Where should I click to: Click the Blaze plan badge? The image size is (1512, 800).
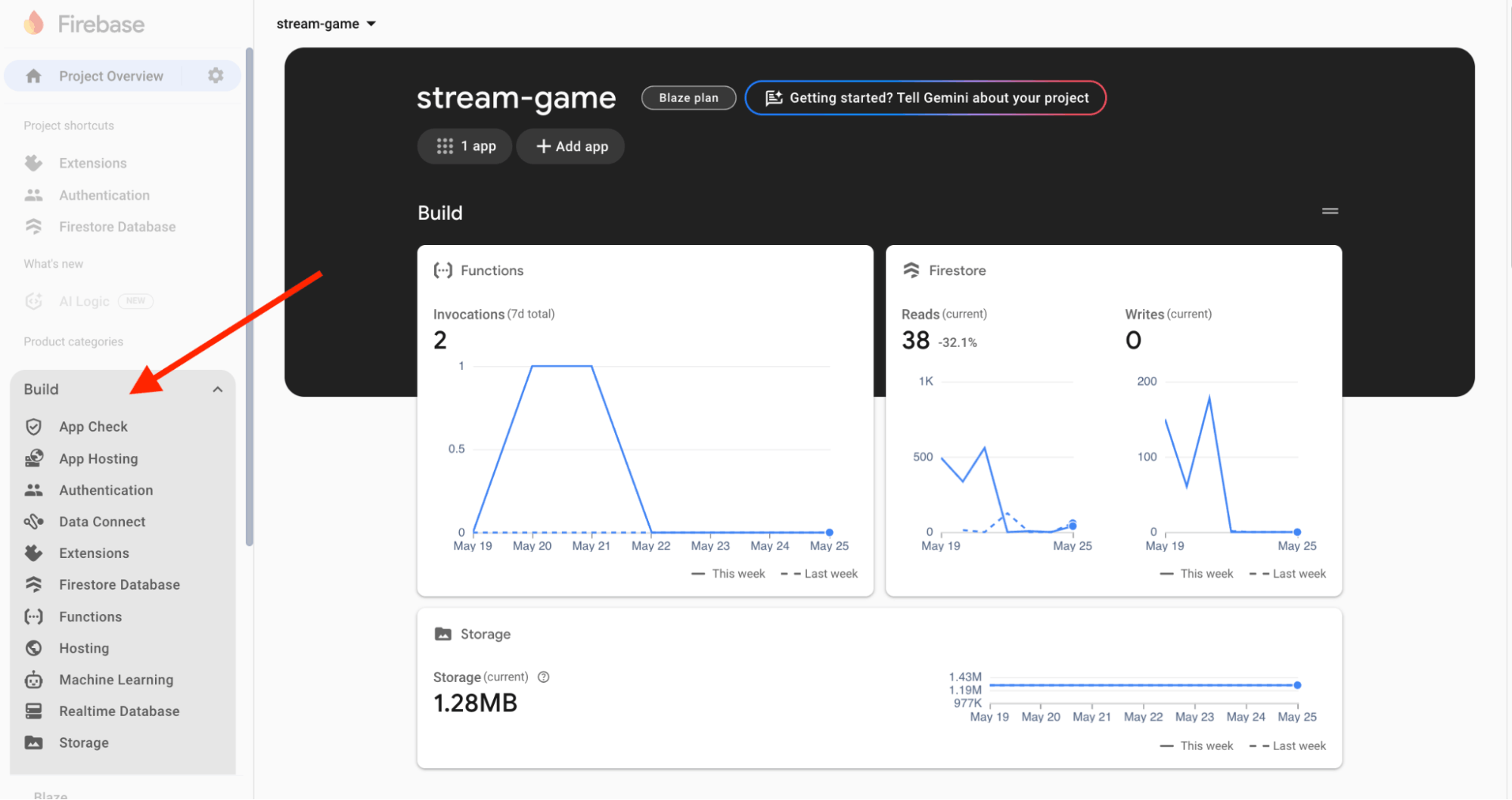[x=688, y=98]
